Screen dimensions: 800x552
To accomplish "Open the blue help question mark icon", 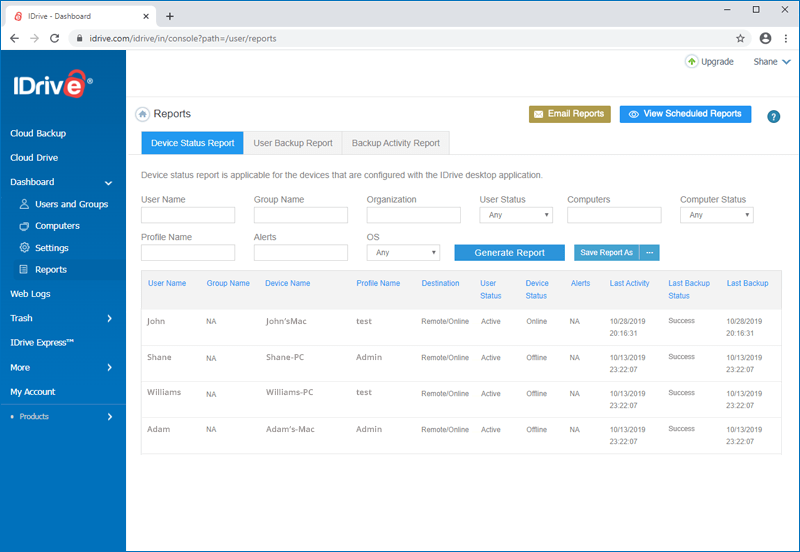I will 773,117.
